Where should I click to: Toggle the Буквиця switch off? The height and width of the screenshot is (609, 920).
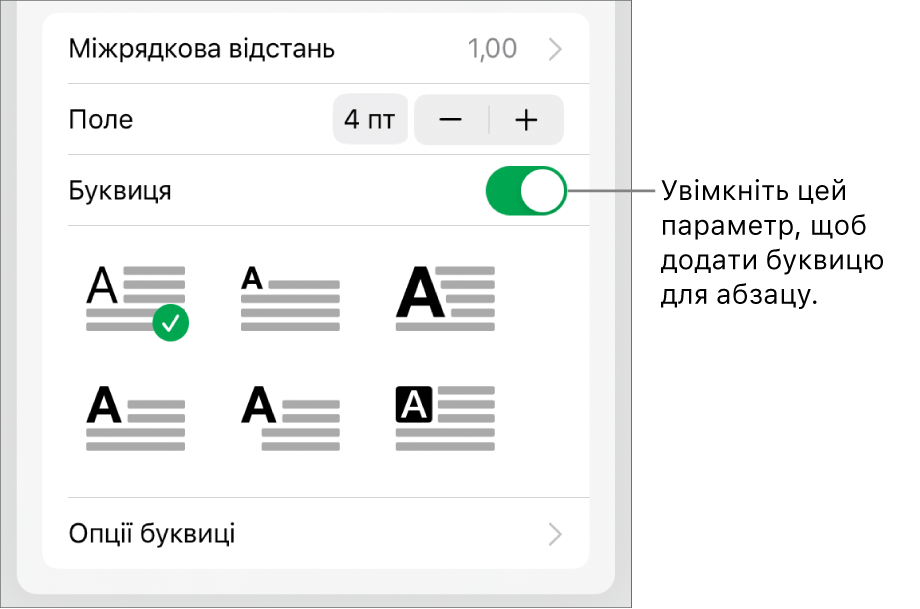[526, 191]
